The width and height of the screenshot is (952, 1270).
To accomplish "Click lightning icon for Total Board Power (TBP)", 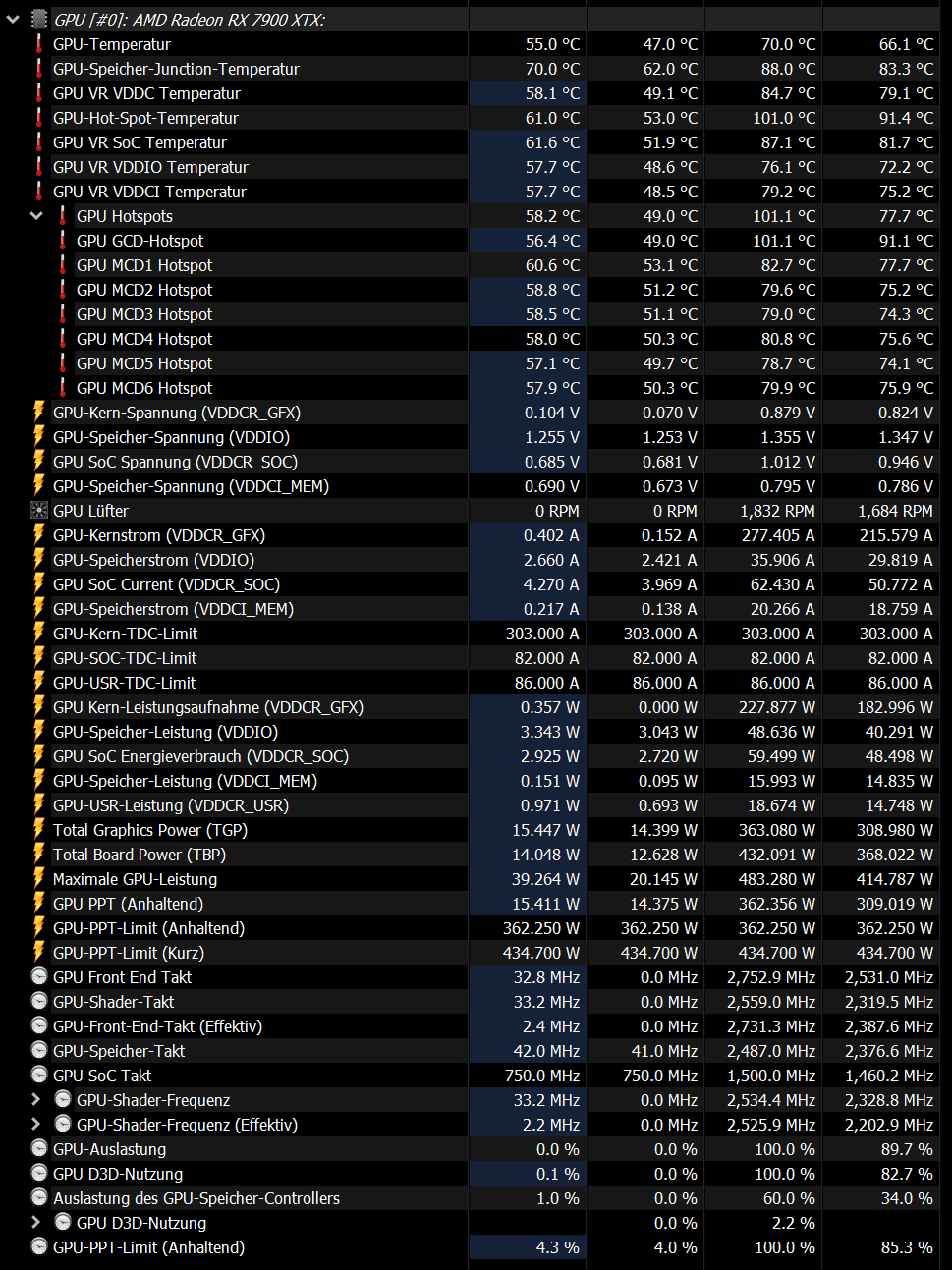I will (39, 855).
